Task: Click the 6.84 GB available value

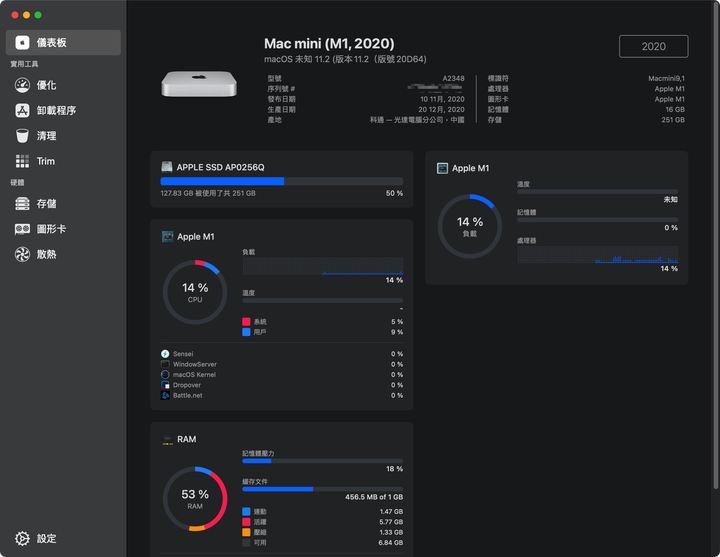Action: (x=391, y=543)
